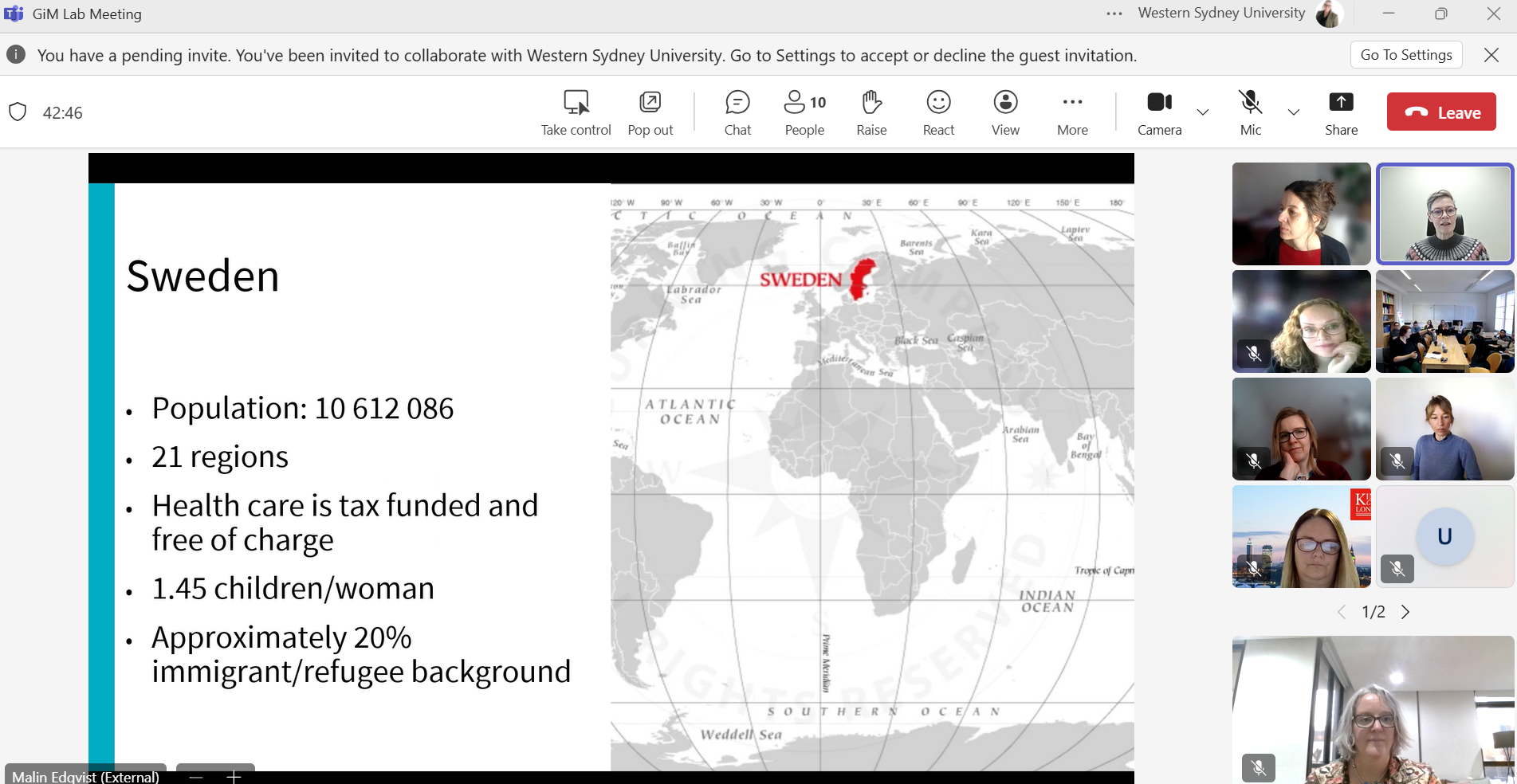Screen dimensions: 1517x784
Task: Zoom in shared content with plus
Action: pyautogui.click(x=234, y=777)
